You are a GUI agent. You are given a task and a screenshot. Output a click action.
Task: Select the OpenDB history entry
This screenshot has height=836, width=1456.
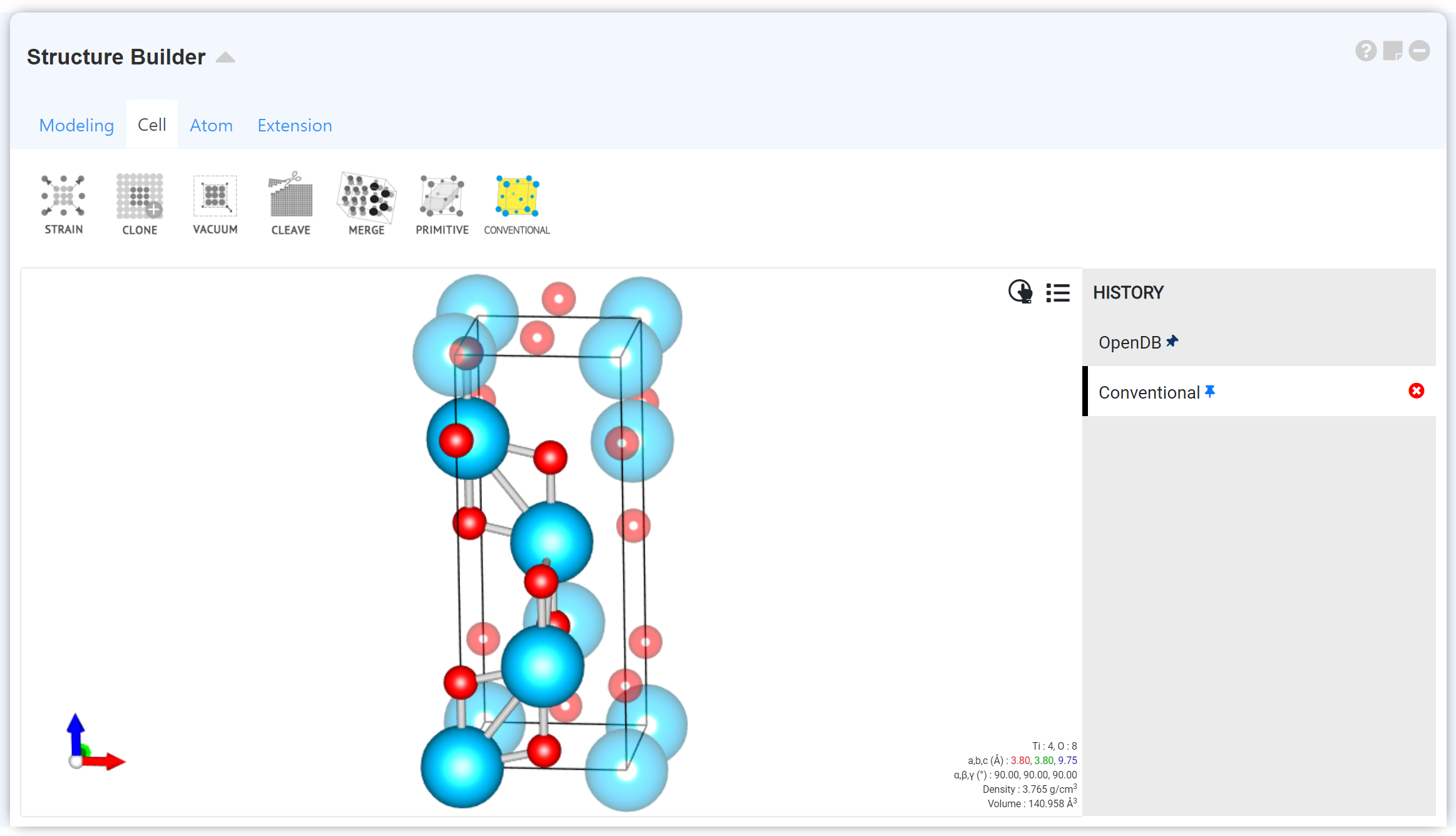tap(1129, 342)
